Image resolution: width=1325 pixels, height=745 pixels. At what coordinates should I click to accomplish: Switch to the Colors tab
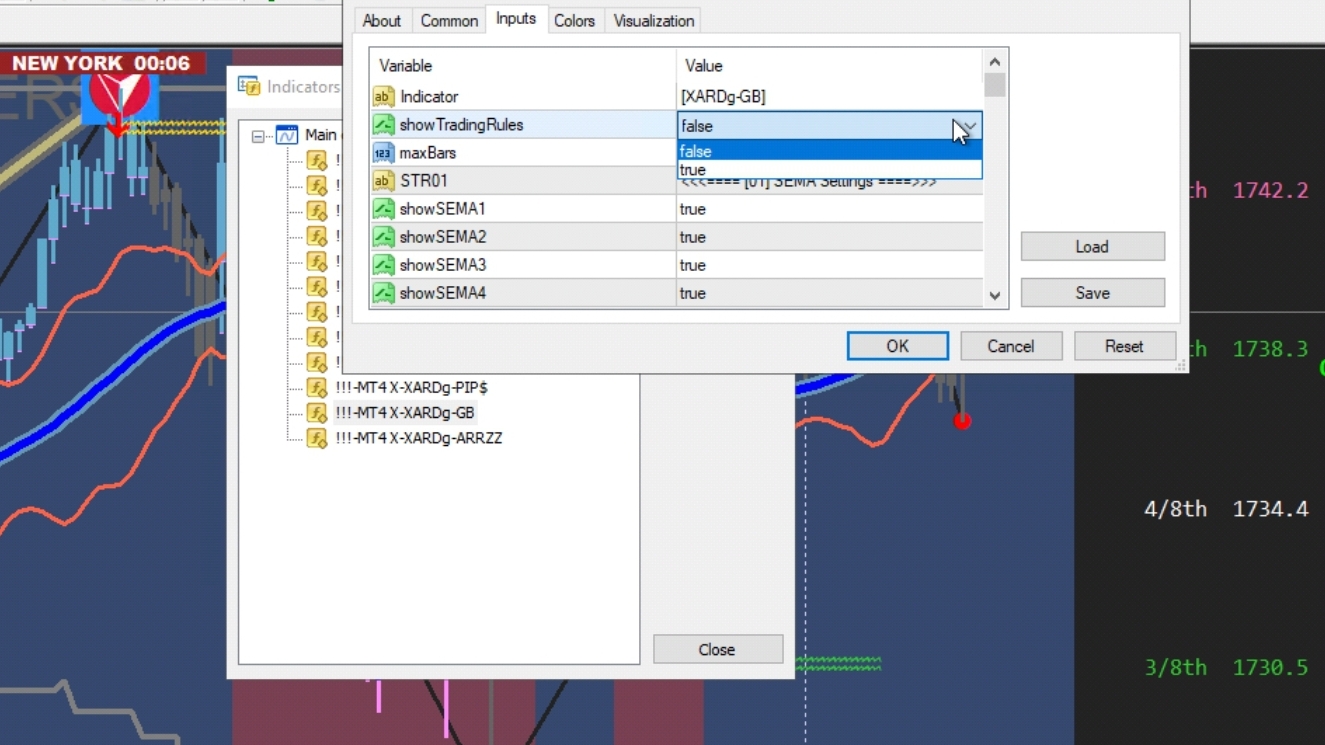(x=574, y=21)
